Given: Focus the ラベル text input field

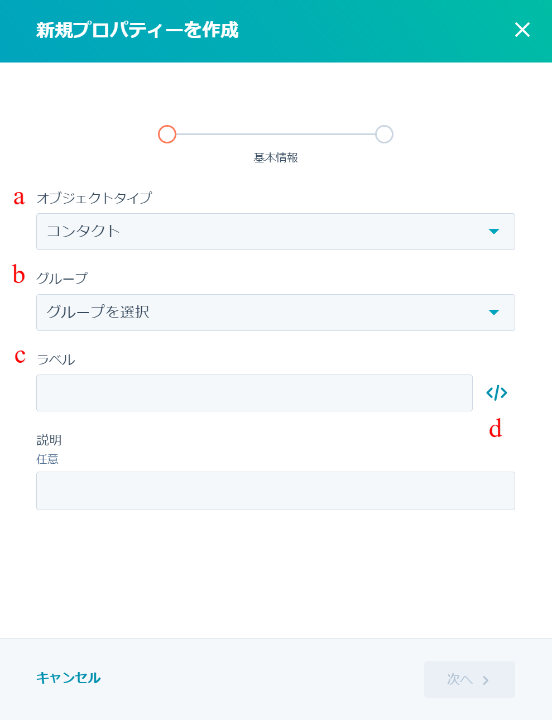Looking at the screenshot, I should click(x=254, y=393).
